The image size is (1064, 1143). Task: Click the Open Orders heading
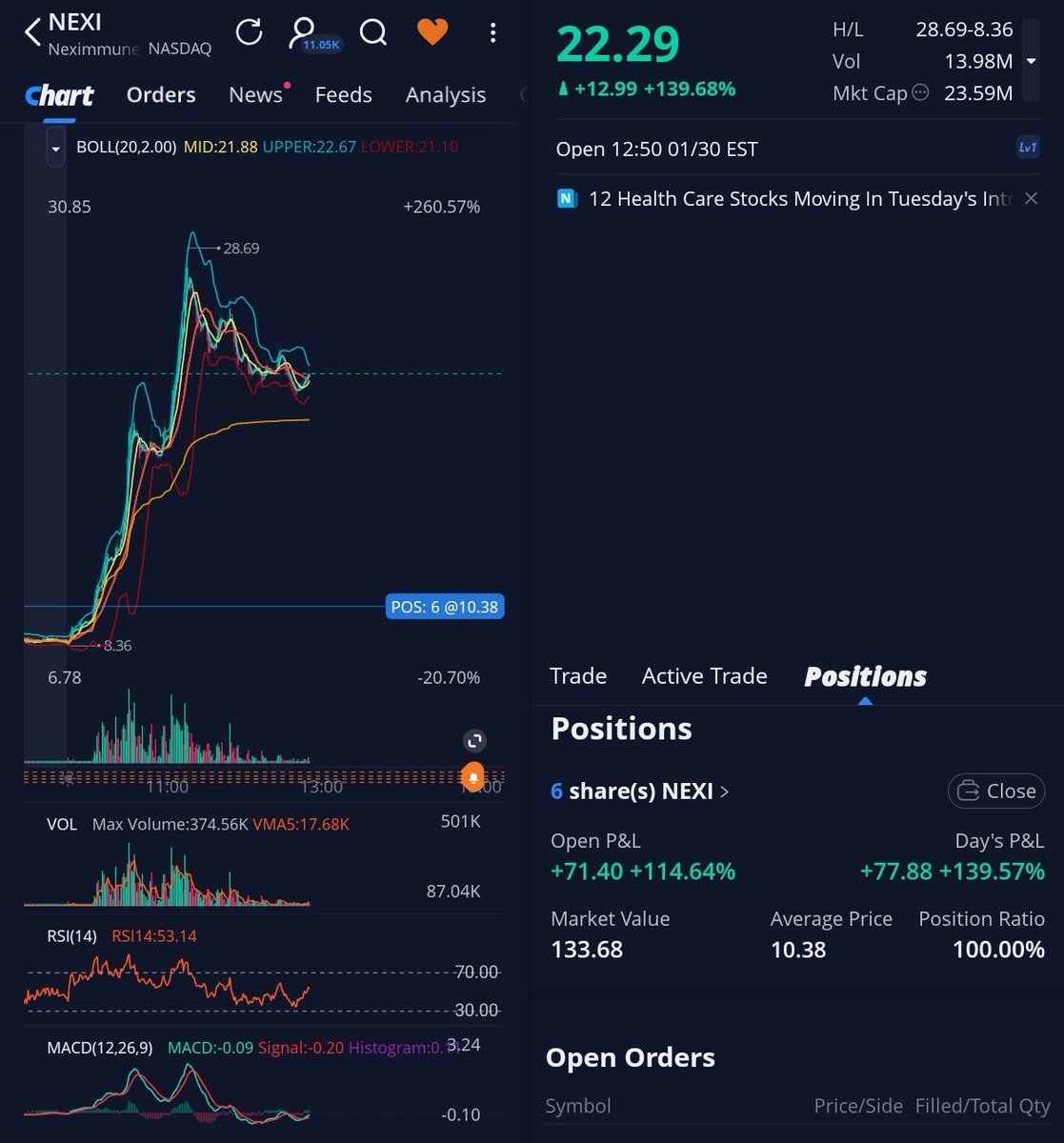pyautogui.click(x=630, y=1057)
